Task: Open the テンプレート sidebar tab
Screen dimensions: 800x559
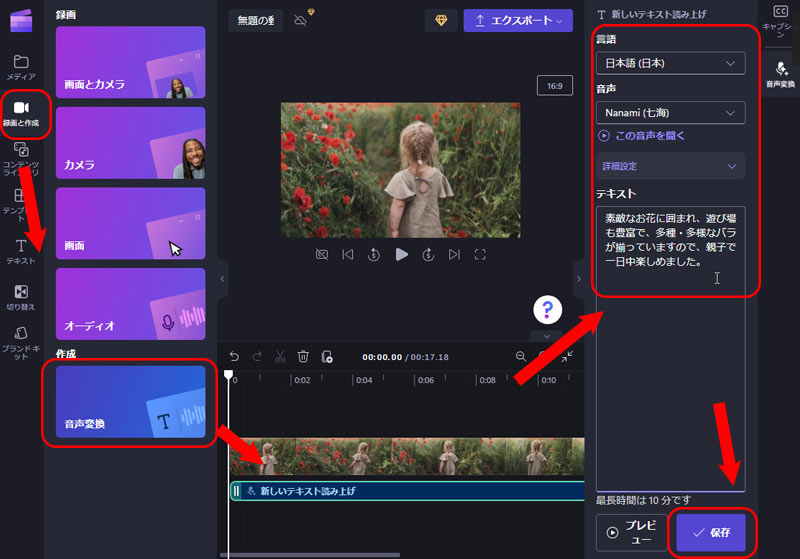Action: click(21, 205)
